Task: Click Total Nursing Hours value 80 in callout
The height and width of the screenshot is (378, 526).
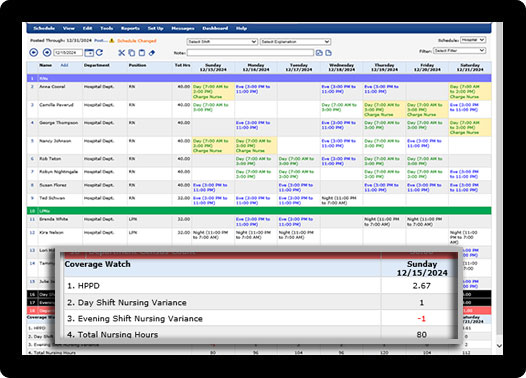Action: tap(421, 334)
